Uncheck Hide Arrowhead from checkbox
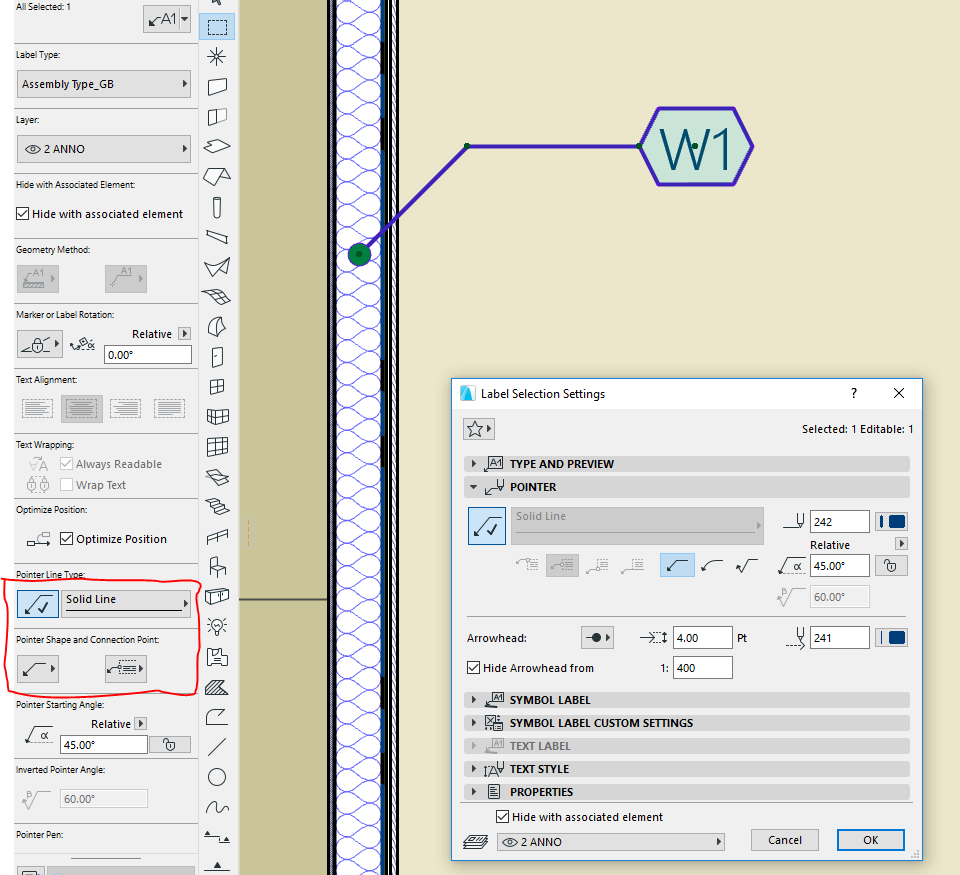This screenshot has width=960, height=875. point(474,668)
